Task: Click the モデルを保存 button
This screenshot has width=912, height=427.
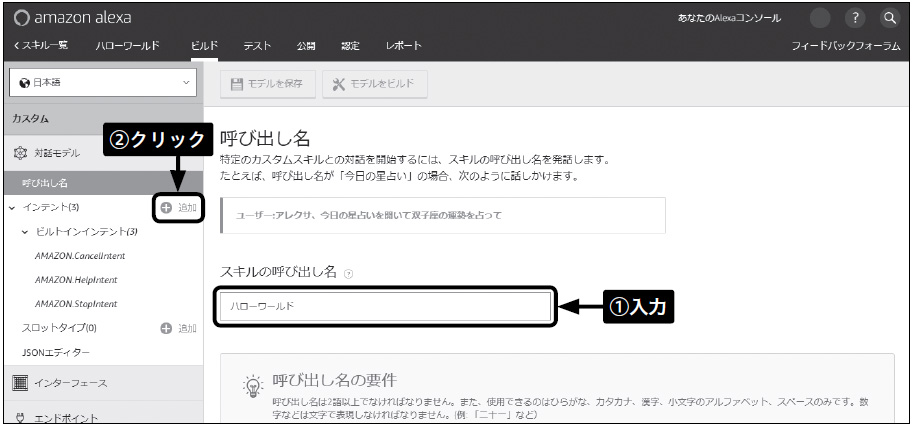Action: click(x=268, y=84)
